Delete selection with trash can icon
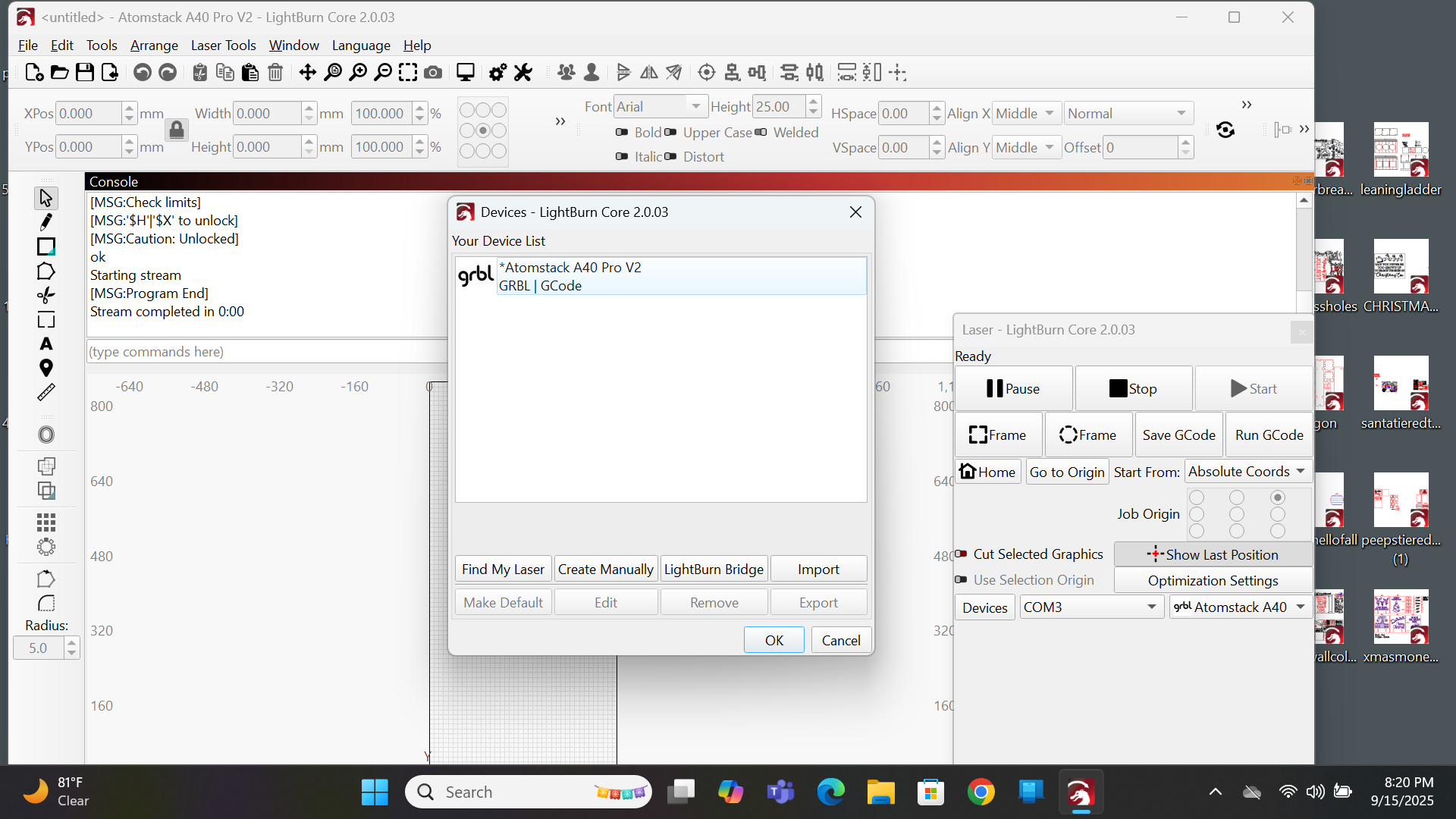 pos(275,73)
